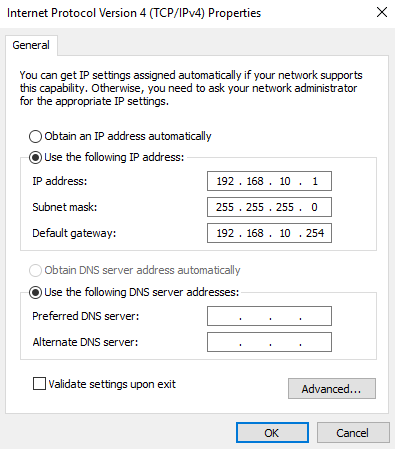Viewport: 395px width, 449px height.
Task: Select Use the following DNS server addresses
Action: [35, 292]
